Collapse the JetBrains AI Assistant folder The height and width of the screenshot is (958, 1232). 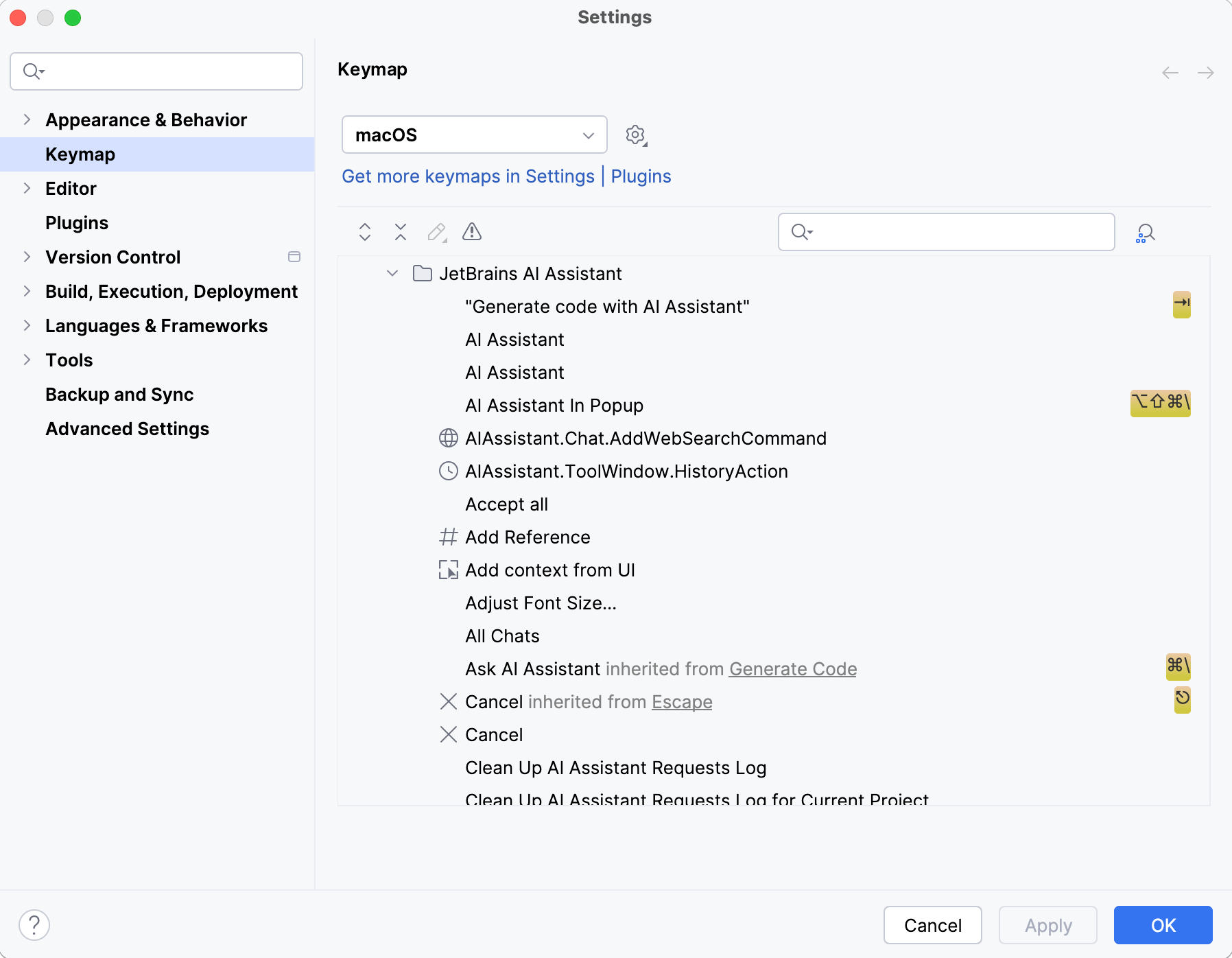click(x=392, y=273)
